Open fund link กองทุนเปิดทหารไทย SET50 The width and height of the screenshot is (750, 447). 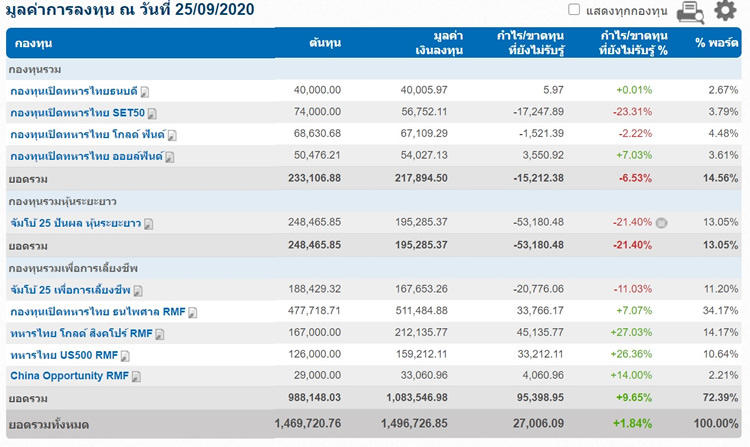77,113
